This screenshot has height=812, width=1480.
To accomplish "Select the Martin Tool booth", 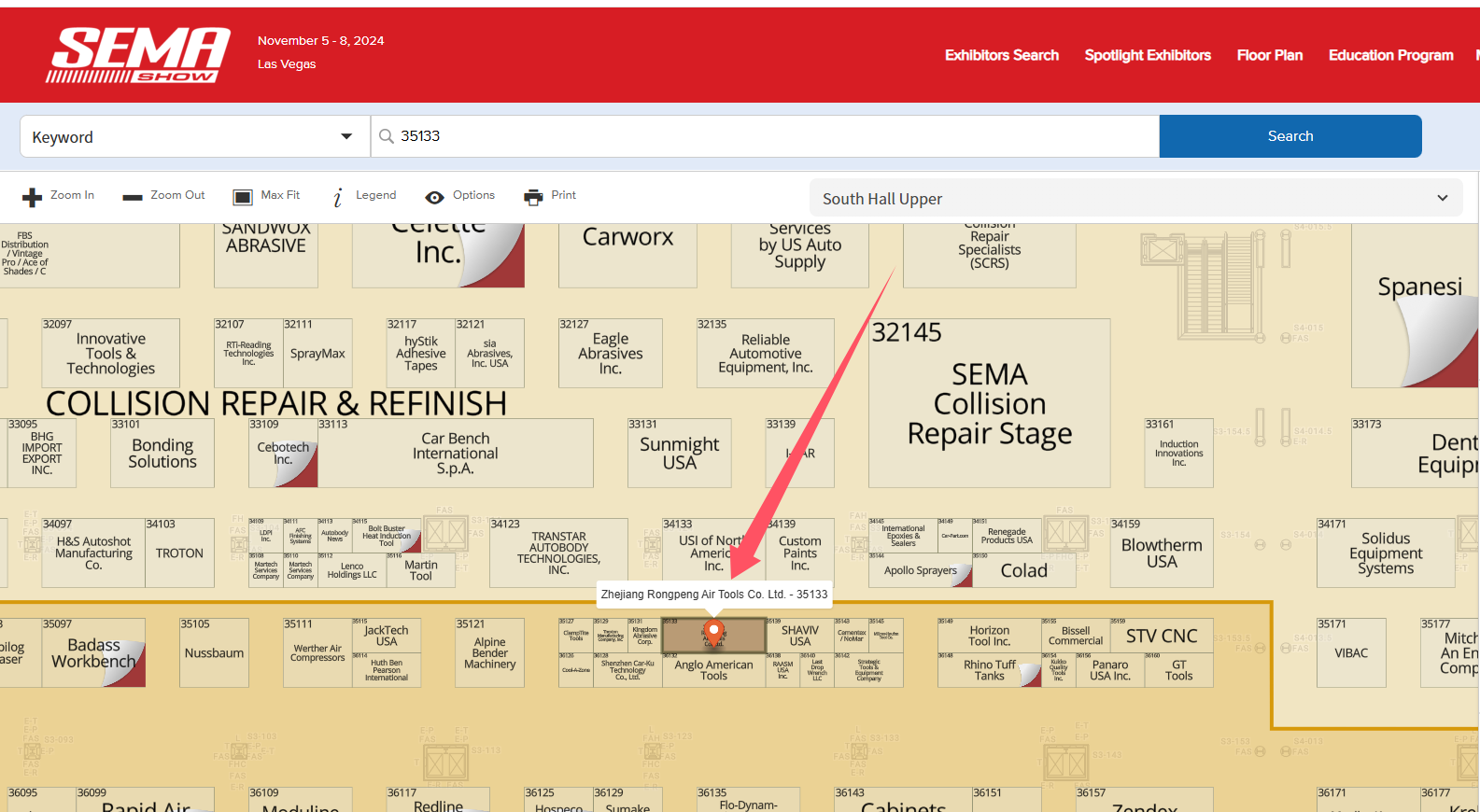I will point(421,570).
